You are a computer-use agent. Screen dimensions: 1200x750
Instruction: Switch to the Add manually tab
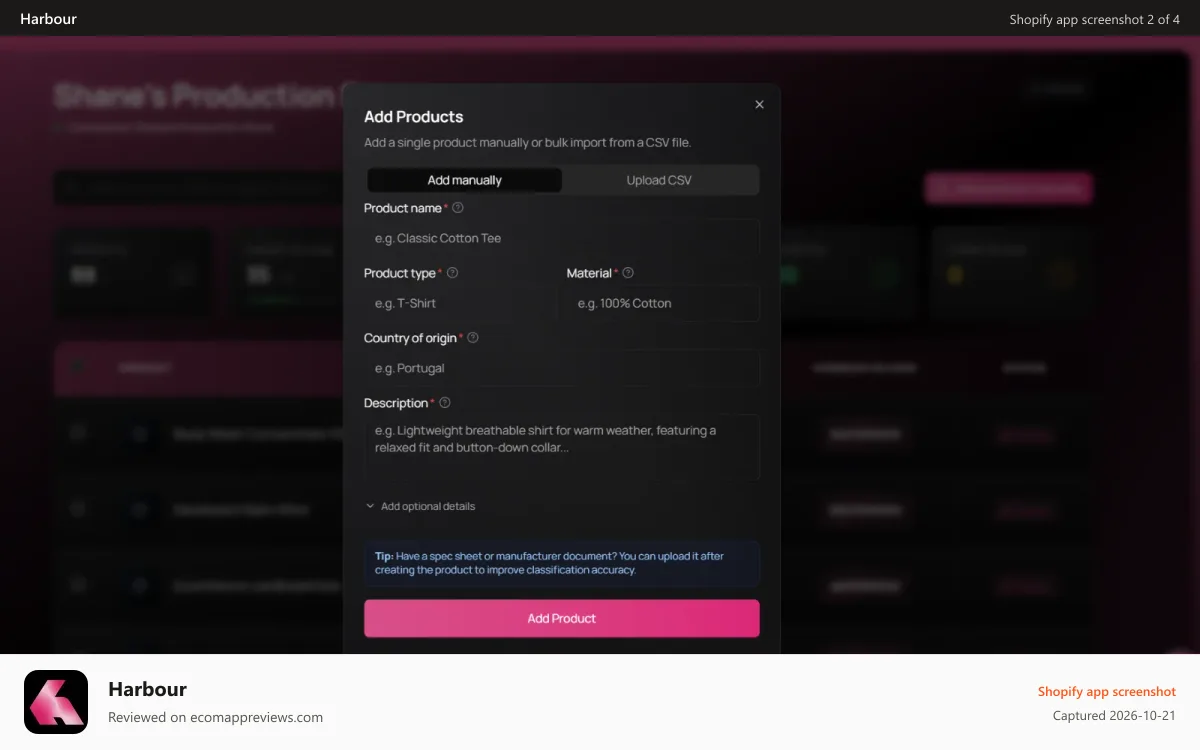click(x=464, y=180)
